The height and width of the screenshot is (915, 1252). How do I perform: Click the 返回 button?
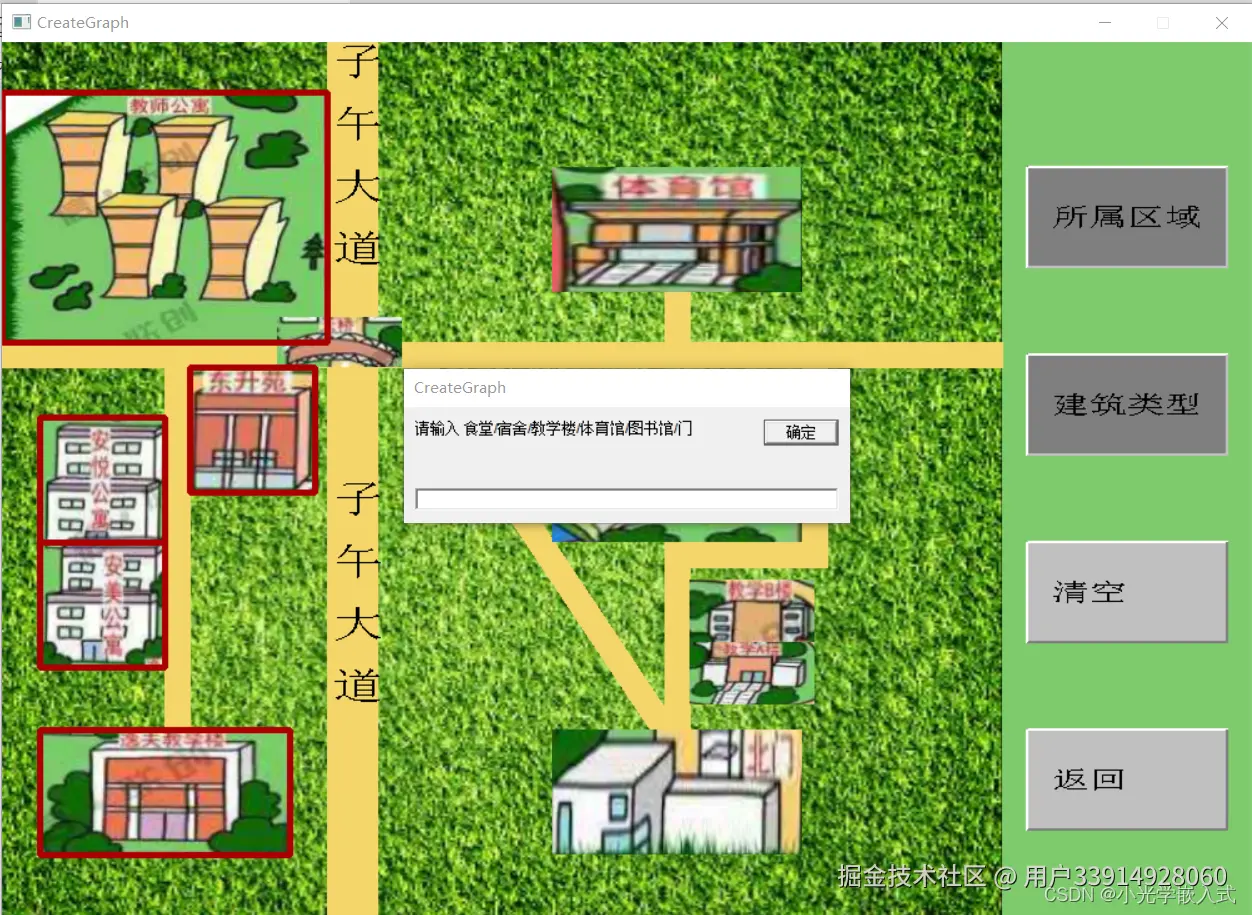coord(1126,779)
